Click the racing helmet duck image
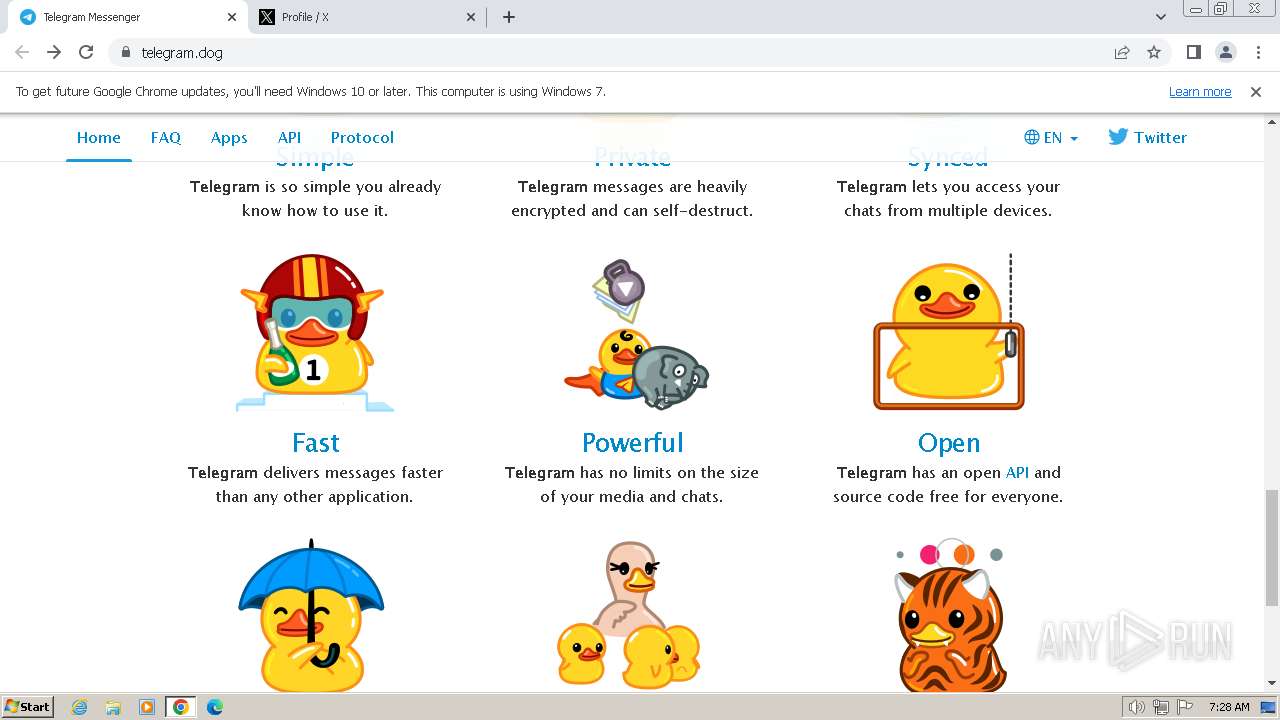Image resolution: width=1280 pixels, height=720 pixels. (315, 333)
